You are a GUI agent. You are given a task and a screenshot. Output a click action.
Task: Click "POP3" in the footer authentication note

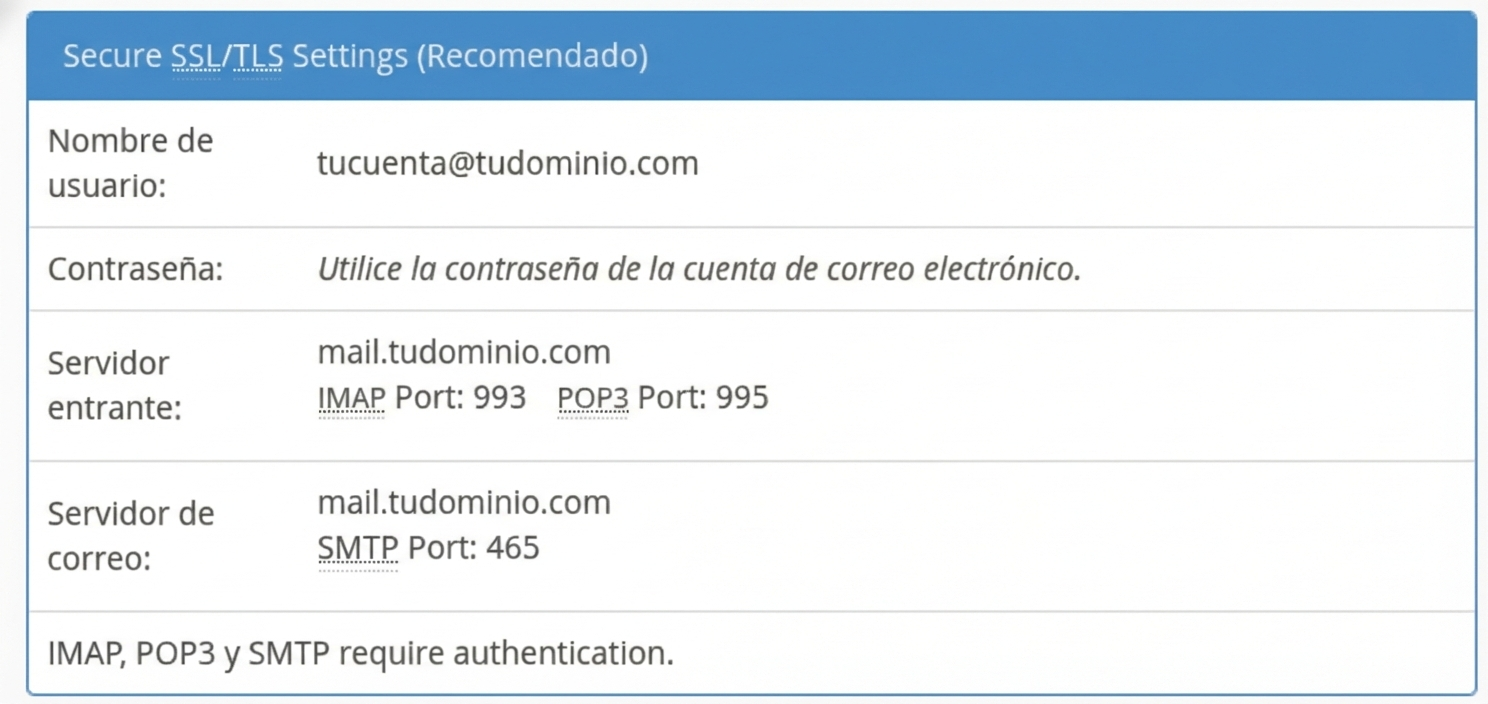(x=176, y=654)
